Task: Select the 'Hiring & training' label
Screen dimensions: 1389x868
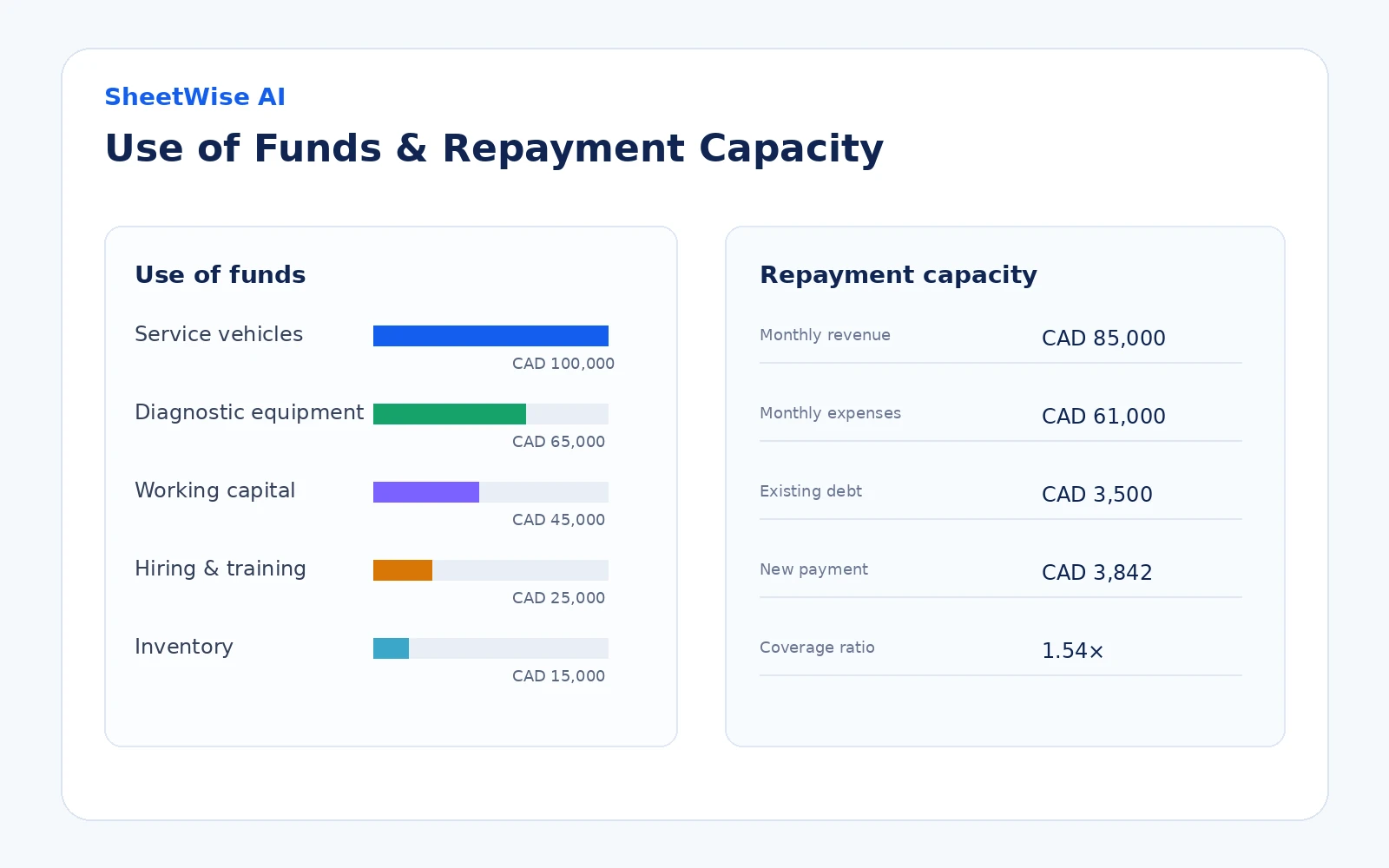Action: pyautogui.click(x=221, y=569)
